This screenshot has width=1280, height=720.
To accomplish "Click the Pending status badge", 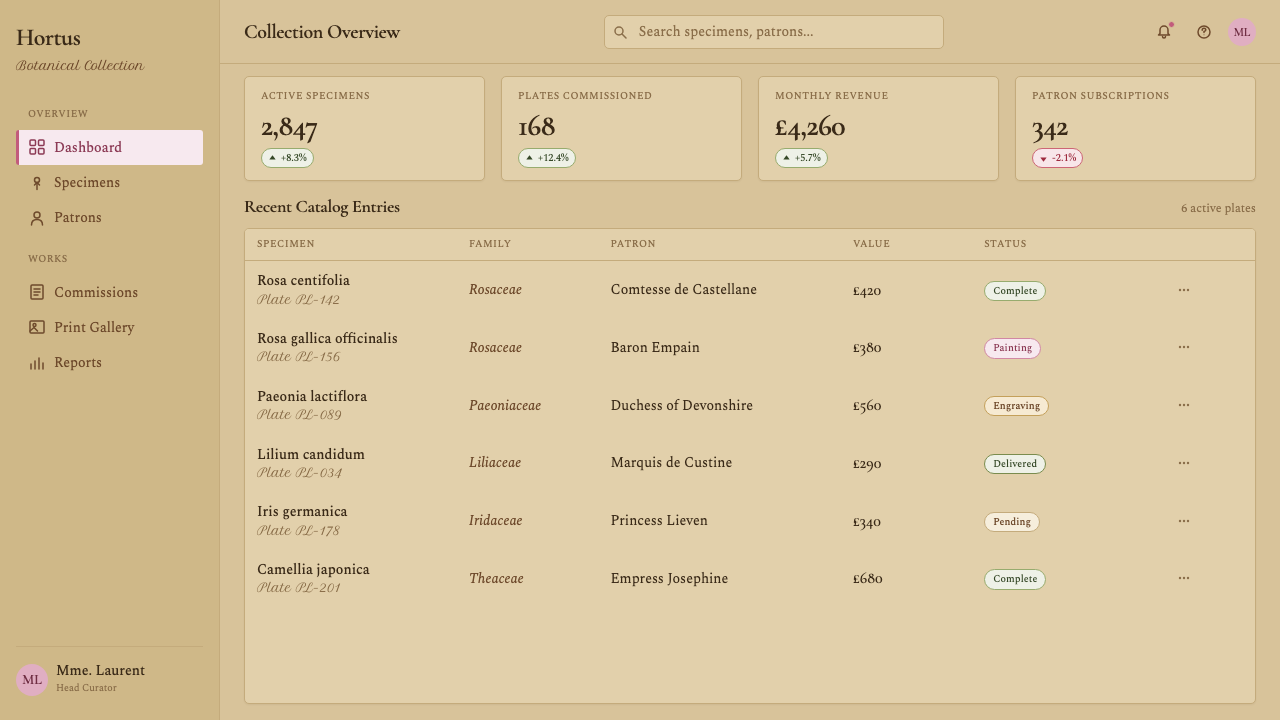I will [x=1012, y=522].
